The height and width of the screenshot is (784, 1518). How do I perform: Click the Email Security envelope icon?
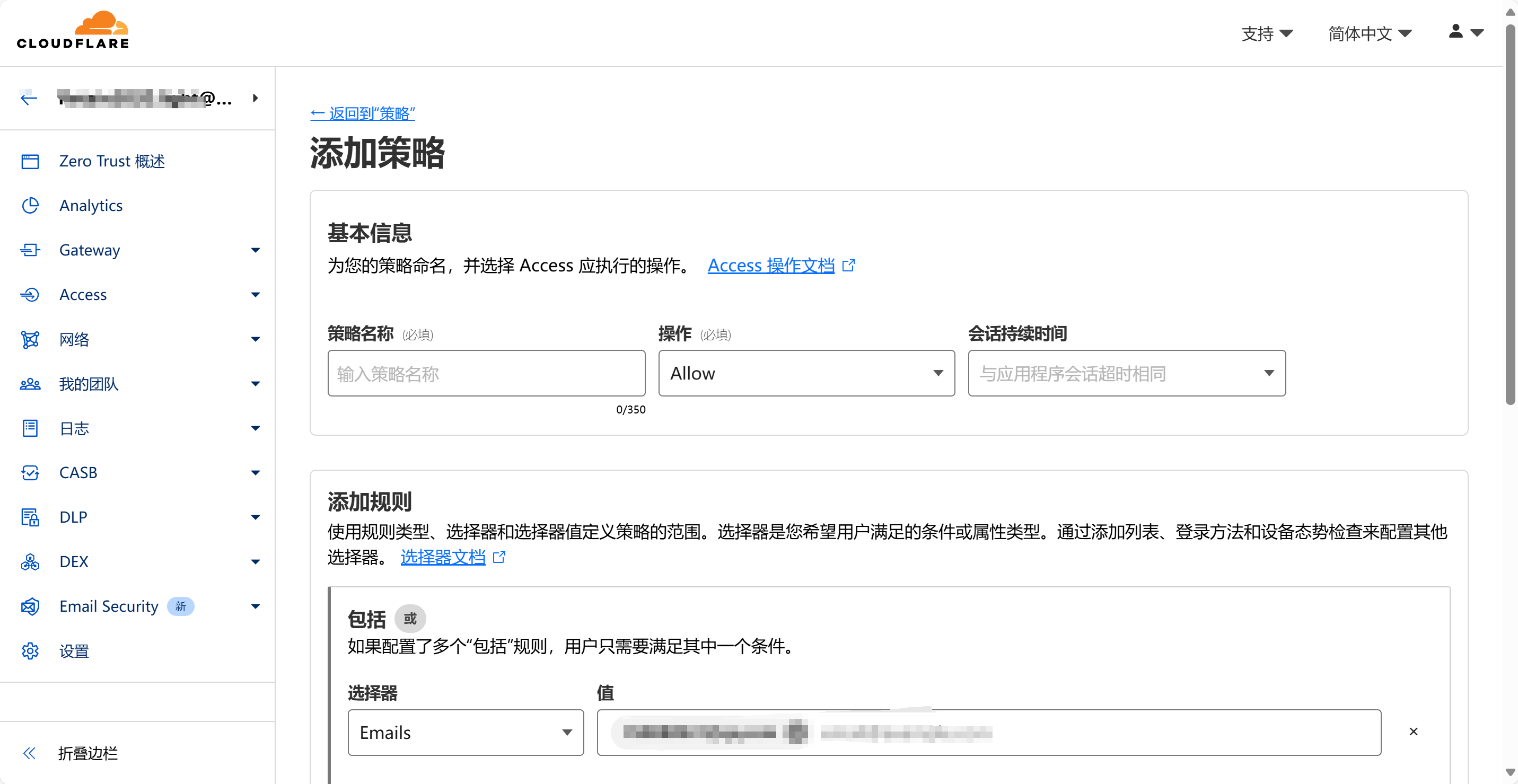click(x=30, y=606)
